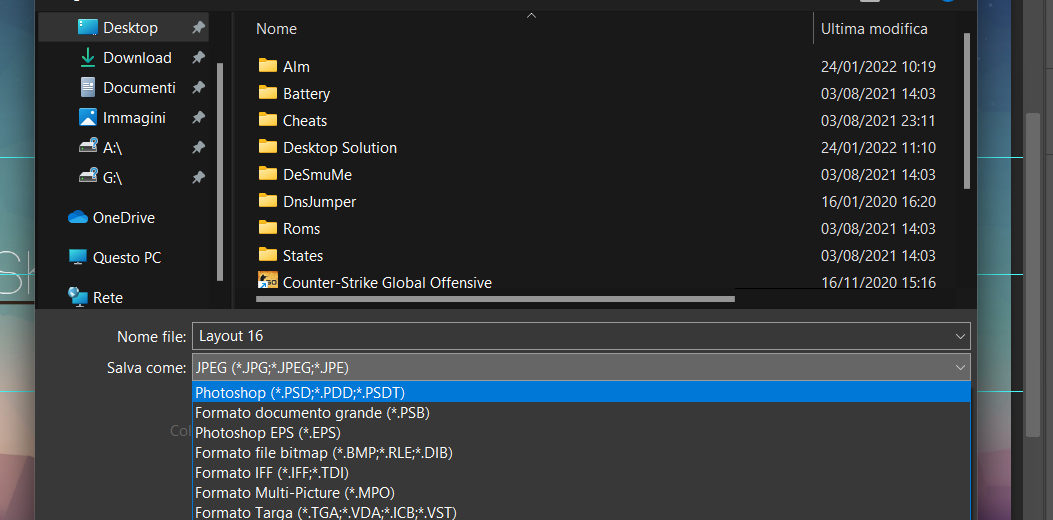1053x520 pixels.
Task: Click the file list horizontal scrollbar
Action: pos(496,298)
